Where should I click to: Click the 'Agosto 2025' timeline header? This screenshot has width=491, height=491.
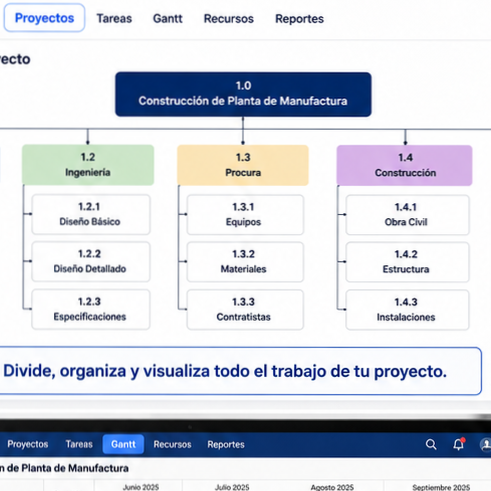[x=332, y=487]
